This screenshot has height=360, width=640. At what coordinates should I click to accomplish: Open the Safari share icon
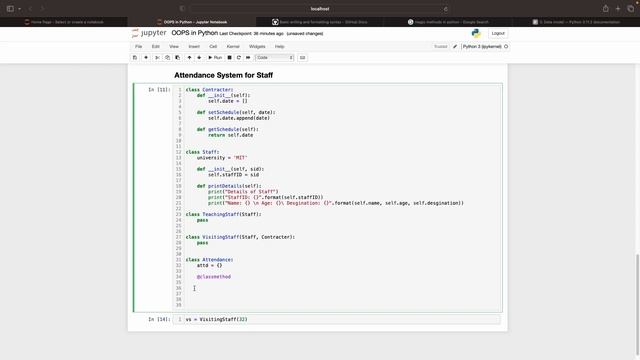click(x=606, y=9)
